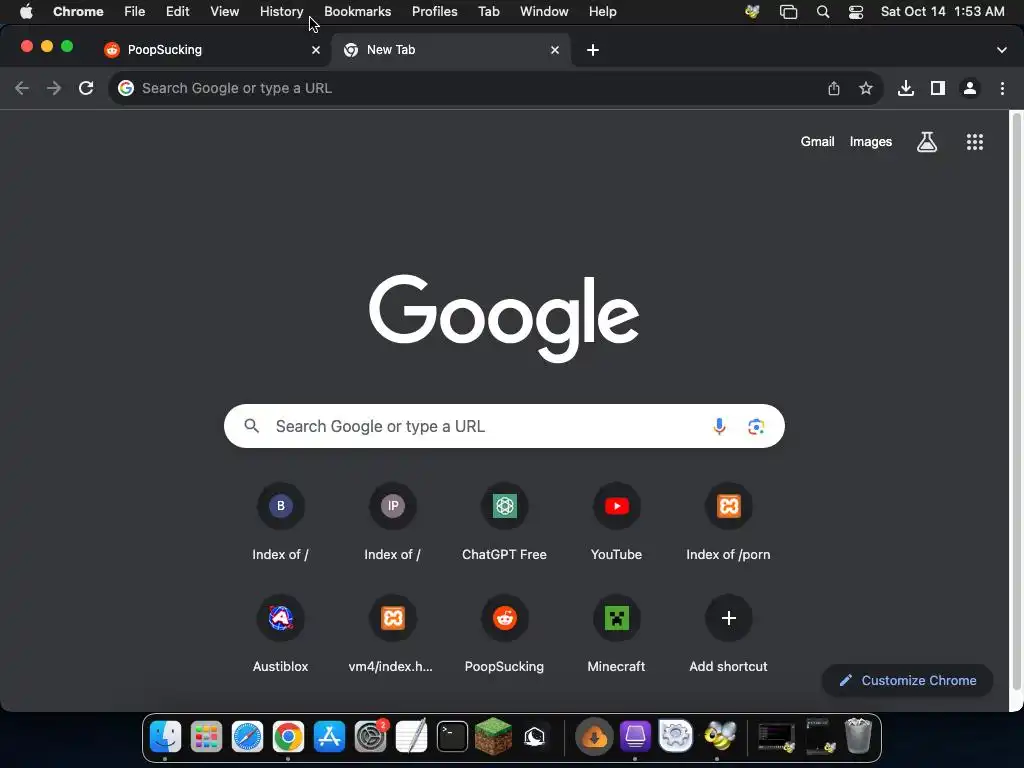This screenshot has height=768, width=1024.
Task: Open the Trash in the Dock
Action: tap(858, 736)
